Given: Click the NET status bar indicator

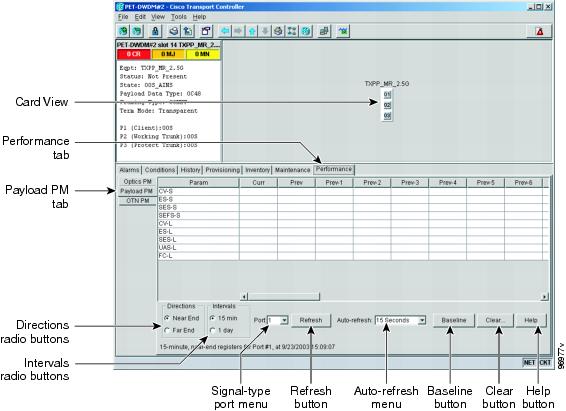Looking at the screenshot, I should (x=529, y=362).
